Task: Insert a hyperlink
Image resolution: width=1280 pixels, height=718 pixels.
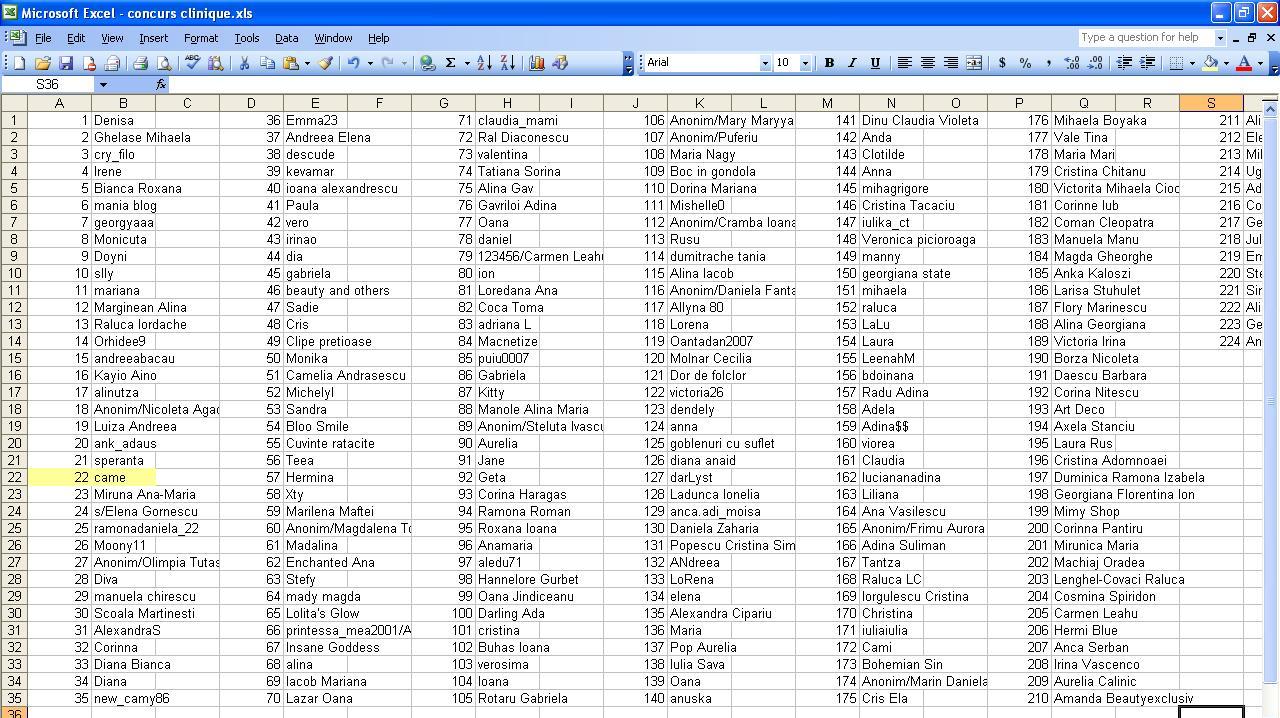Action: [428, 63]
